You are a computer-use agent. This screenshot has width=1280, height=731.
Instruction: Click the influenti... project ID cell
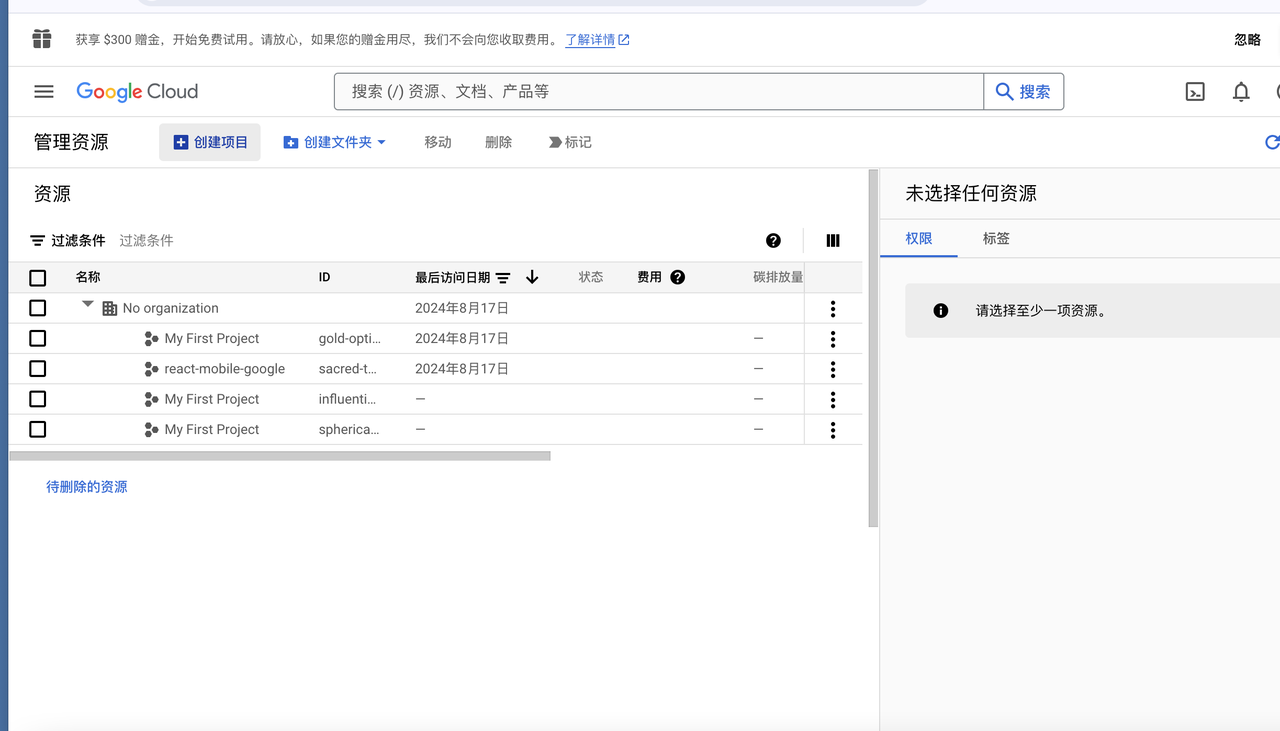click(348, 399)
